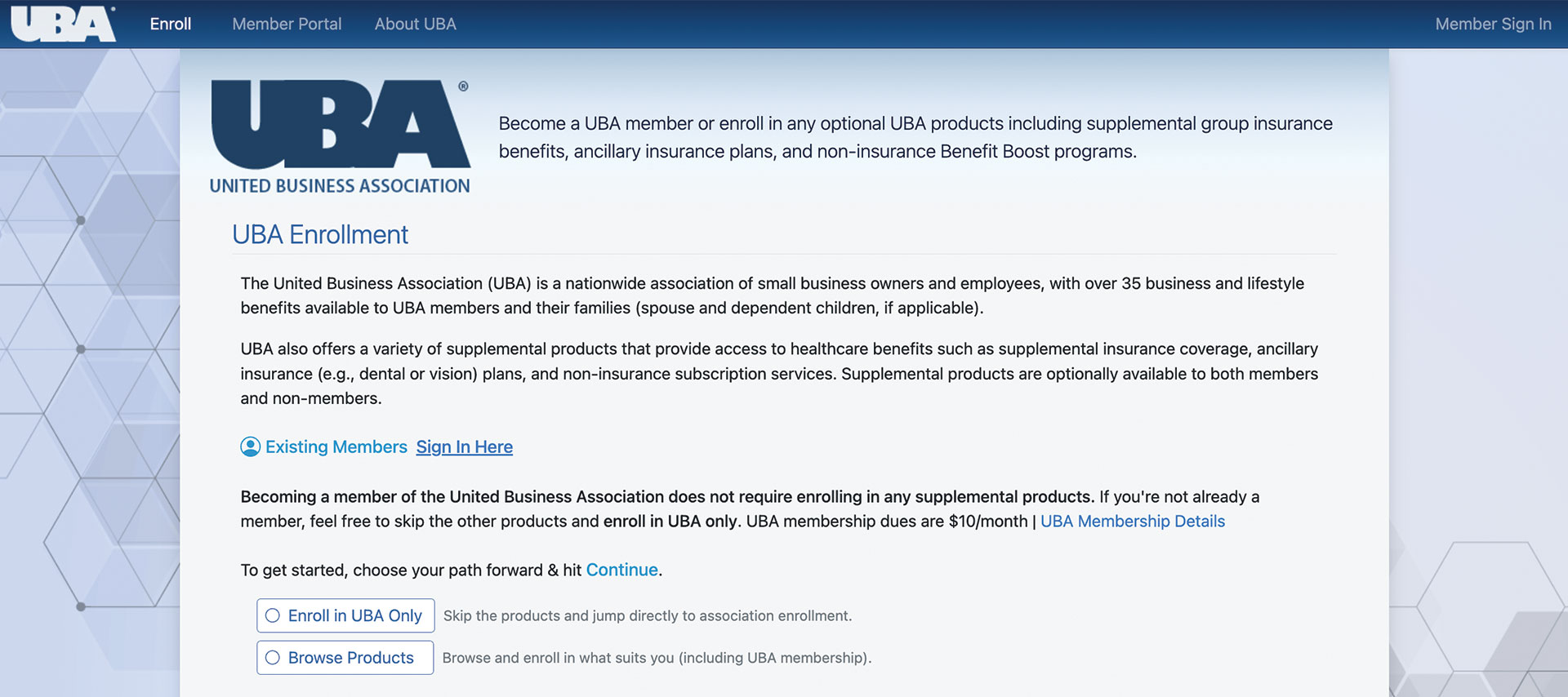Click the UBA Enrollment heading
The image size is (1568, 697).
coord(320,235)
